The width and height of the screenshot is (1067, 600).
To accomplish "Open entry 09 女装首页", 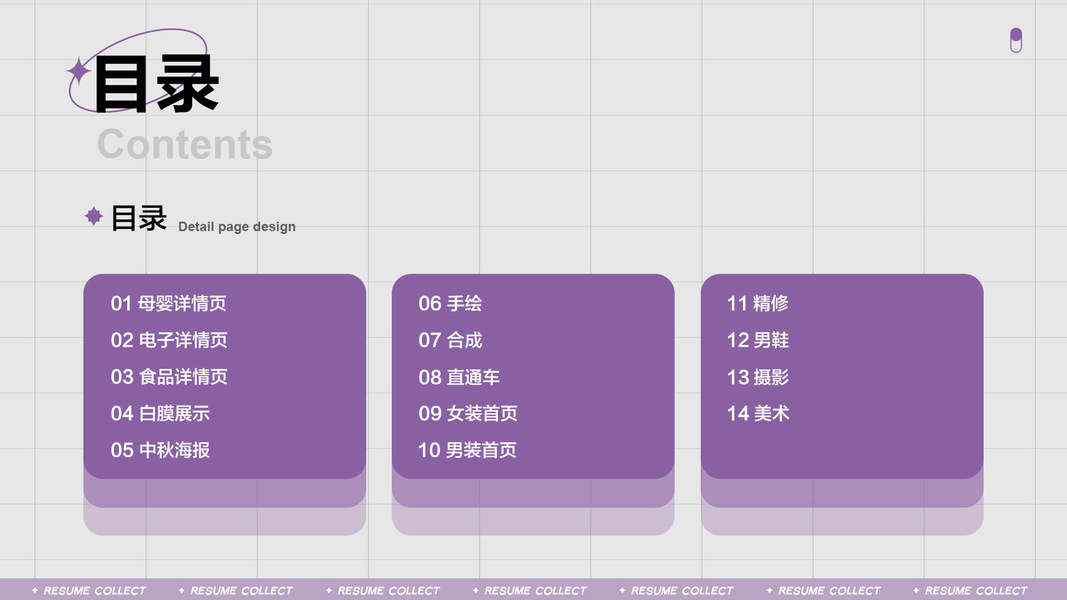I will coord(468,414).
